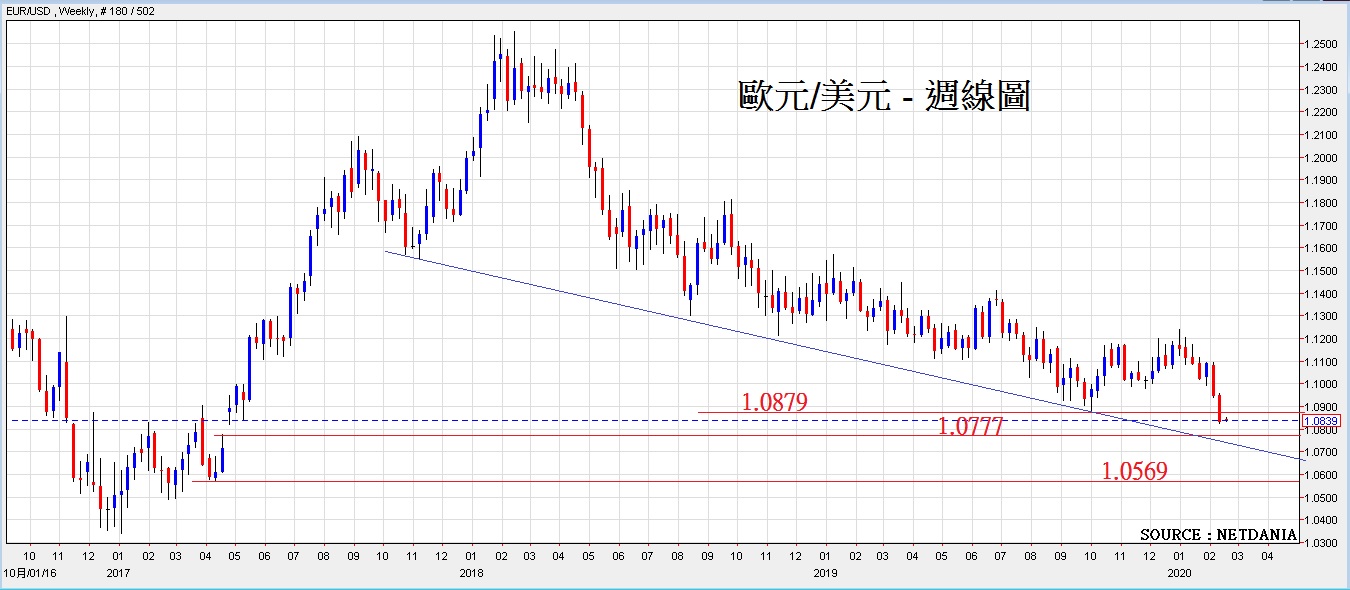Click the red 1.0879 level label
Screen dimensions: 1350x590
(774, 402)
